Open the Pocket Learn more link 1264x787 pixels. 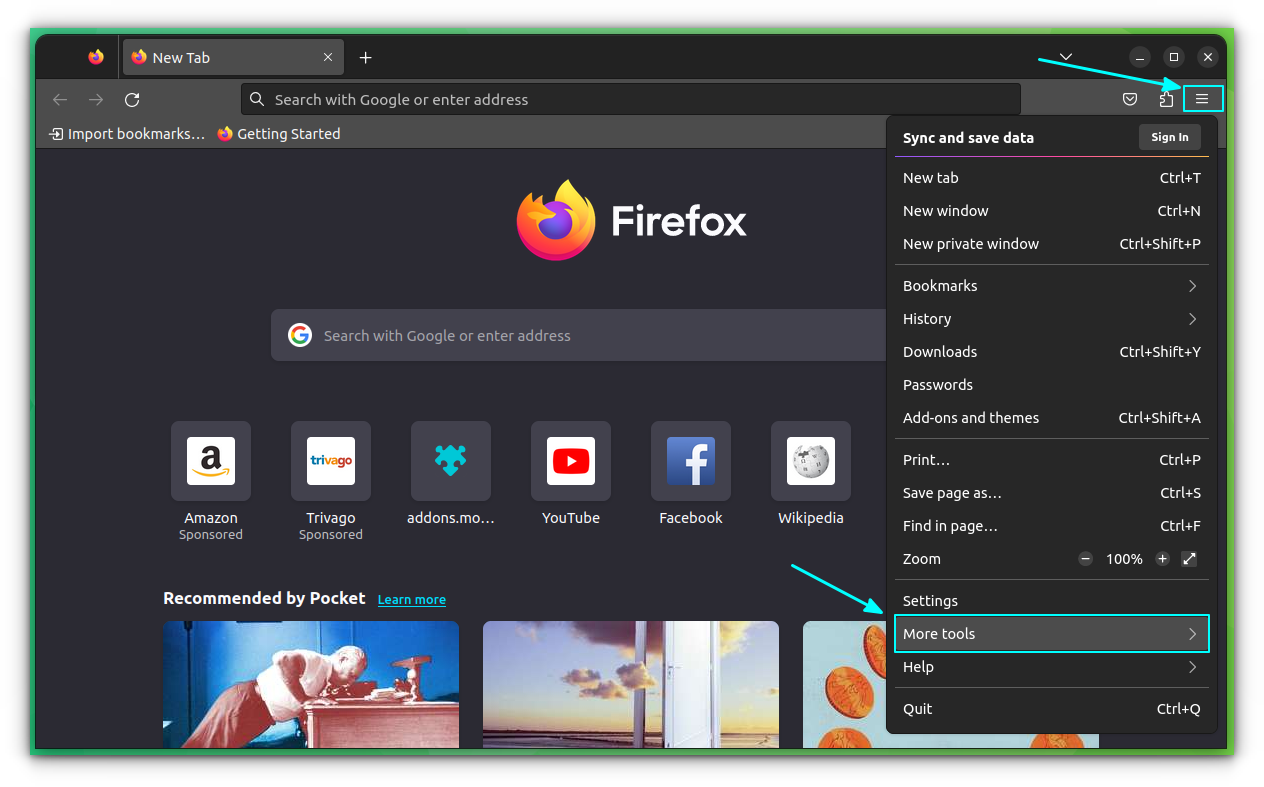[x=411, y=599]
